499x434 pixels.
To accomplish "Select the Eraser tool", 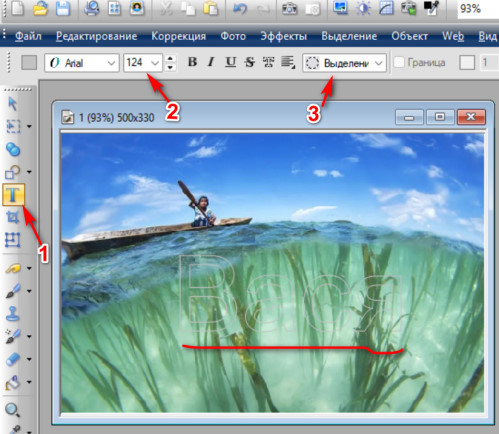I will click(x=13, y=359).
